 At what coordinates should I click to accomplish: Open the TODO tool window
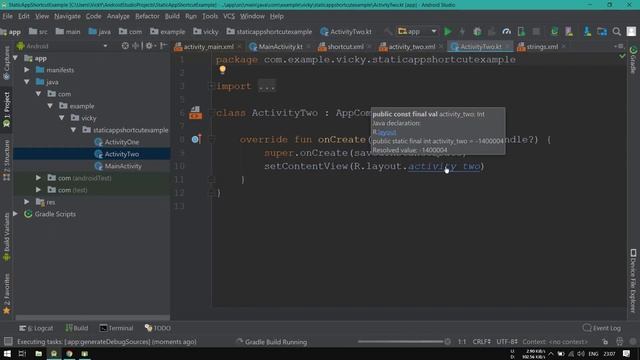[158, 328]
